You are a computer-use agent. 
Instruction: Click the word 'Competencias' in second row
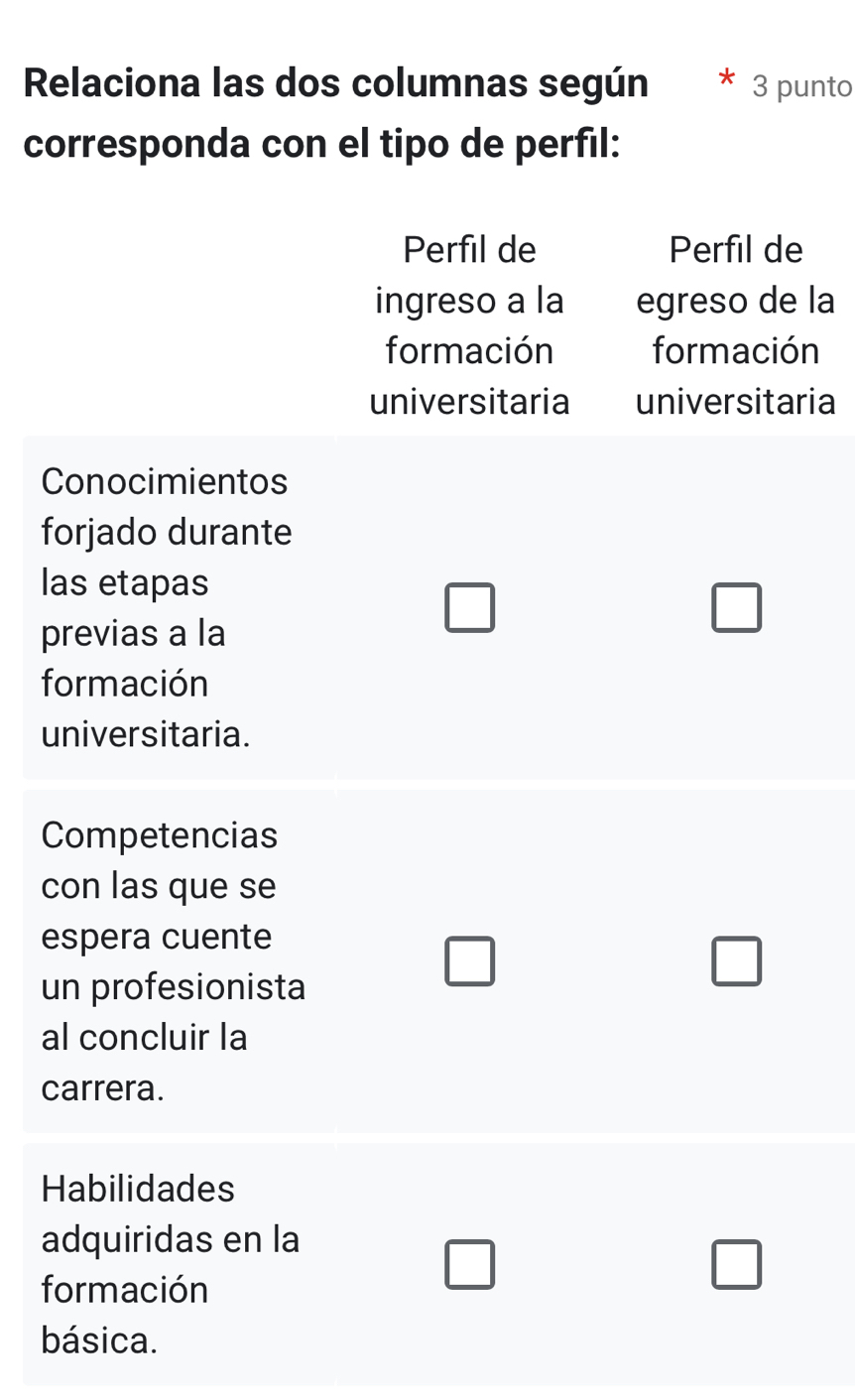160,835
